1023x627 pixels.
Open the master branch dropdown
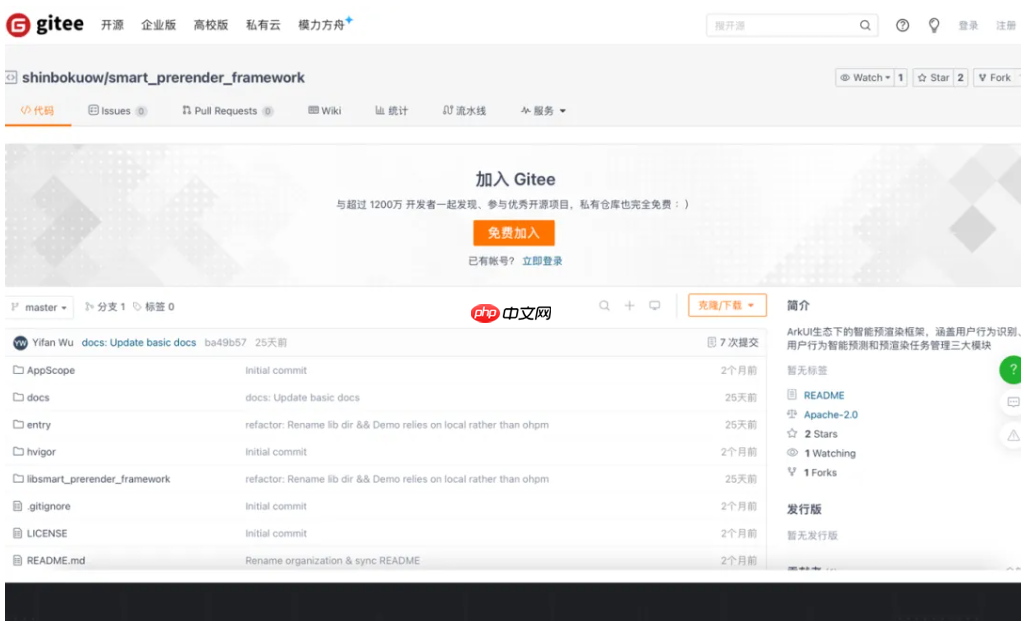click(x=41, y=307)
